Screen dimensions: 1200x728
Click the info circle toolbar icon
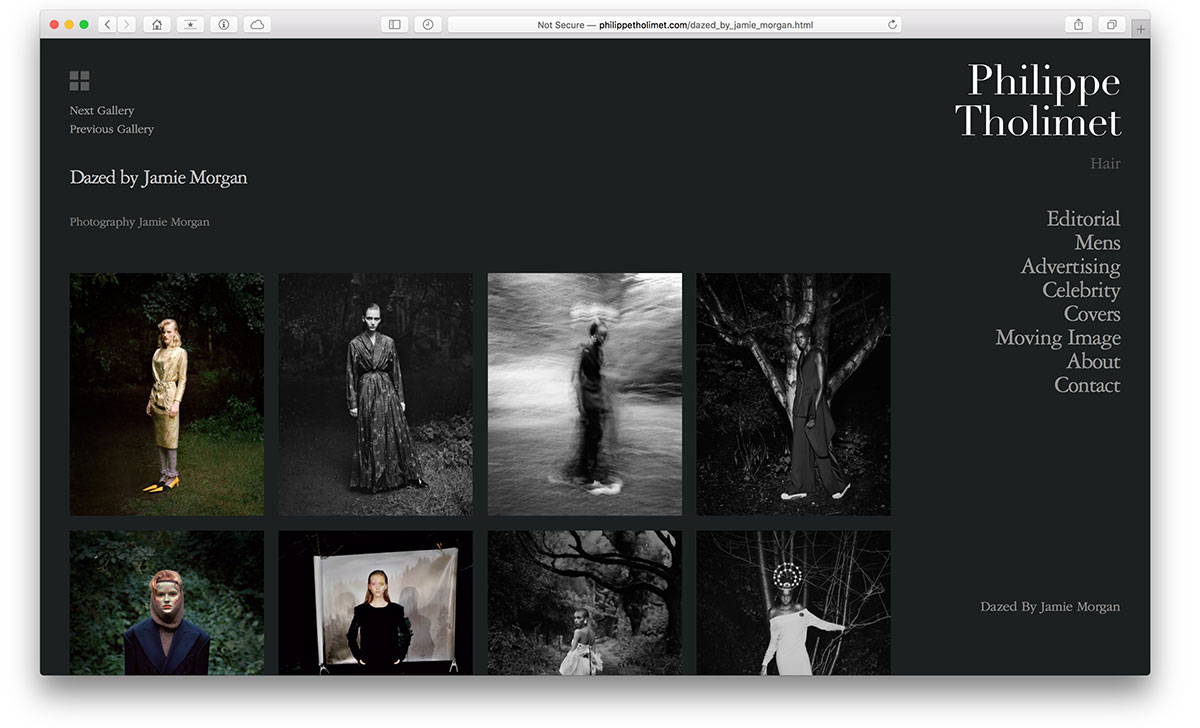pos(224,24)
